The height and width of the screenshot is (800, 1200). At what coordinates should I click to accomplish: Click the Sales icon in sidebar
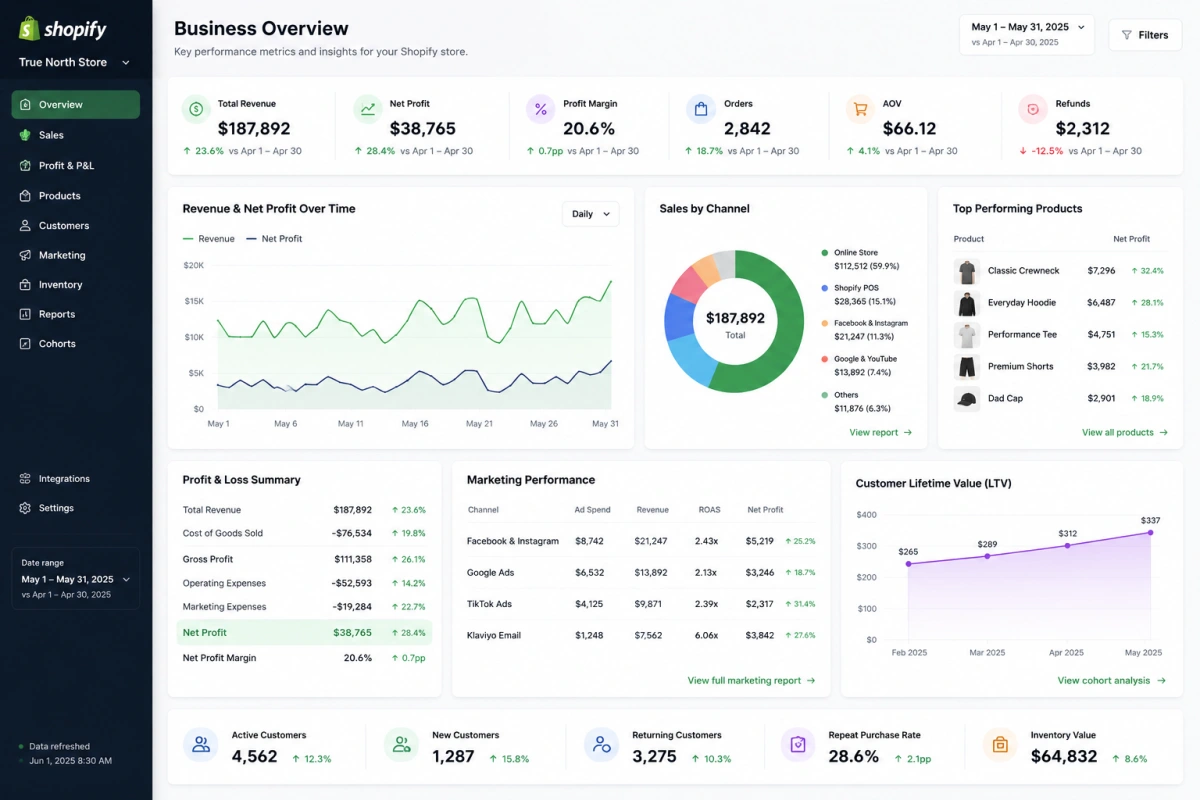[x=25, y=135]
